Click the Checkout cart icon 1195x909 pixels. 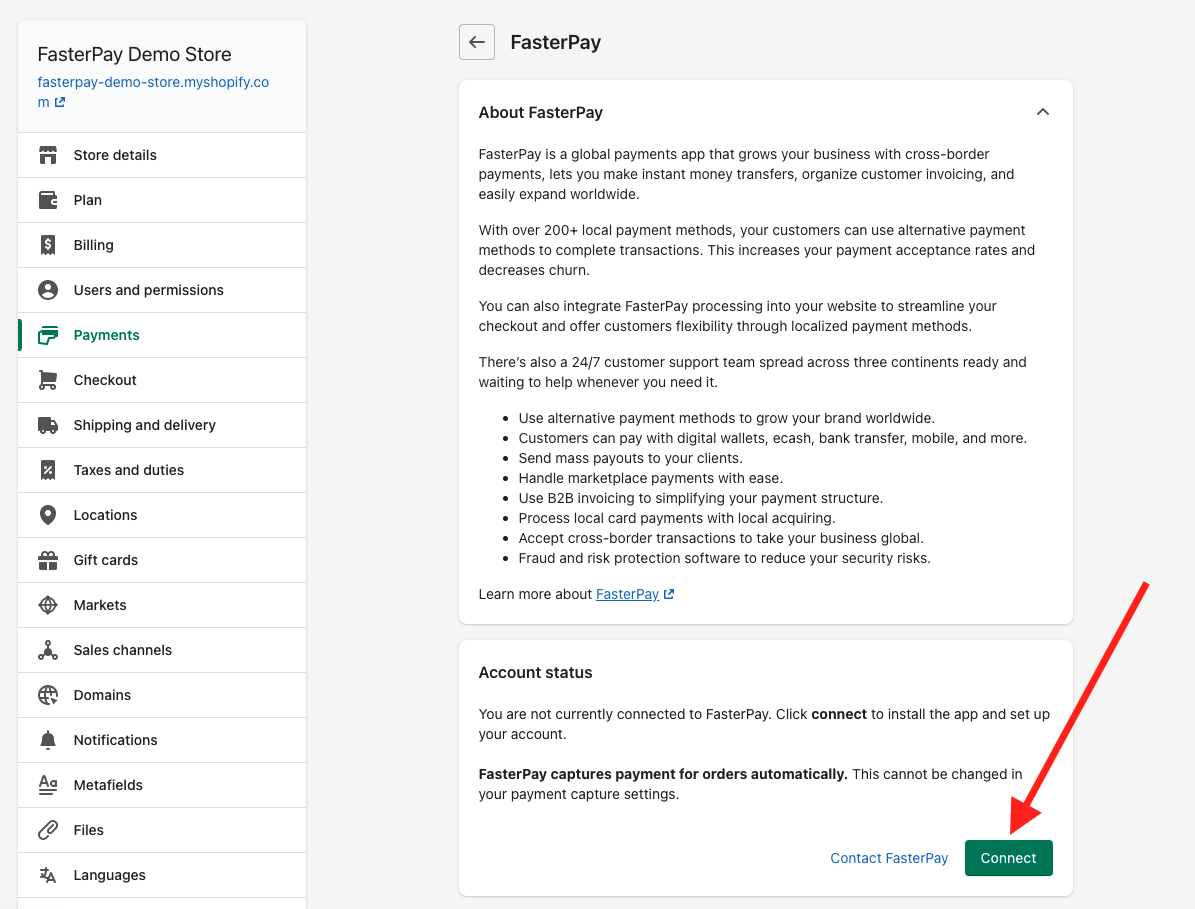(48, 380)
